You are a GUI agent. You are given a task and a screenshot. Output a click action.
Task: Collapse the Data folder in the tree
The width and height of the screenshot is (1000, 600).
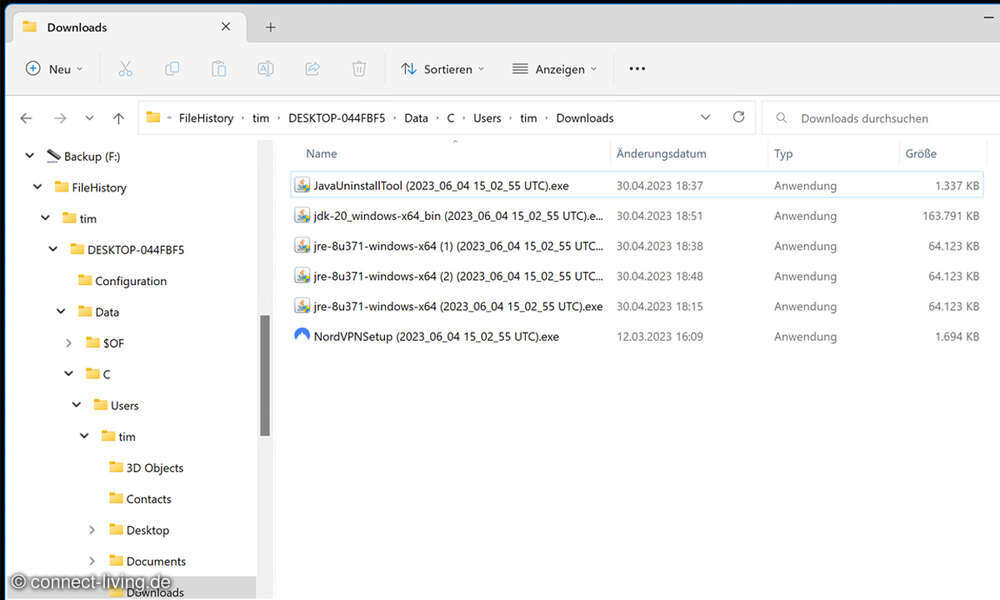[x=60, y=311]
